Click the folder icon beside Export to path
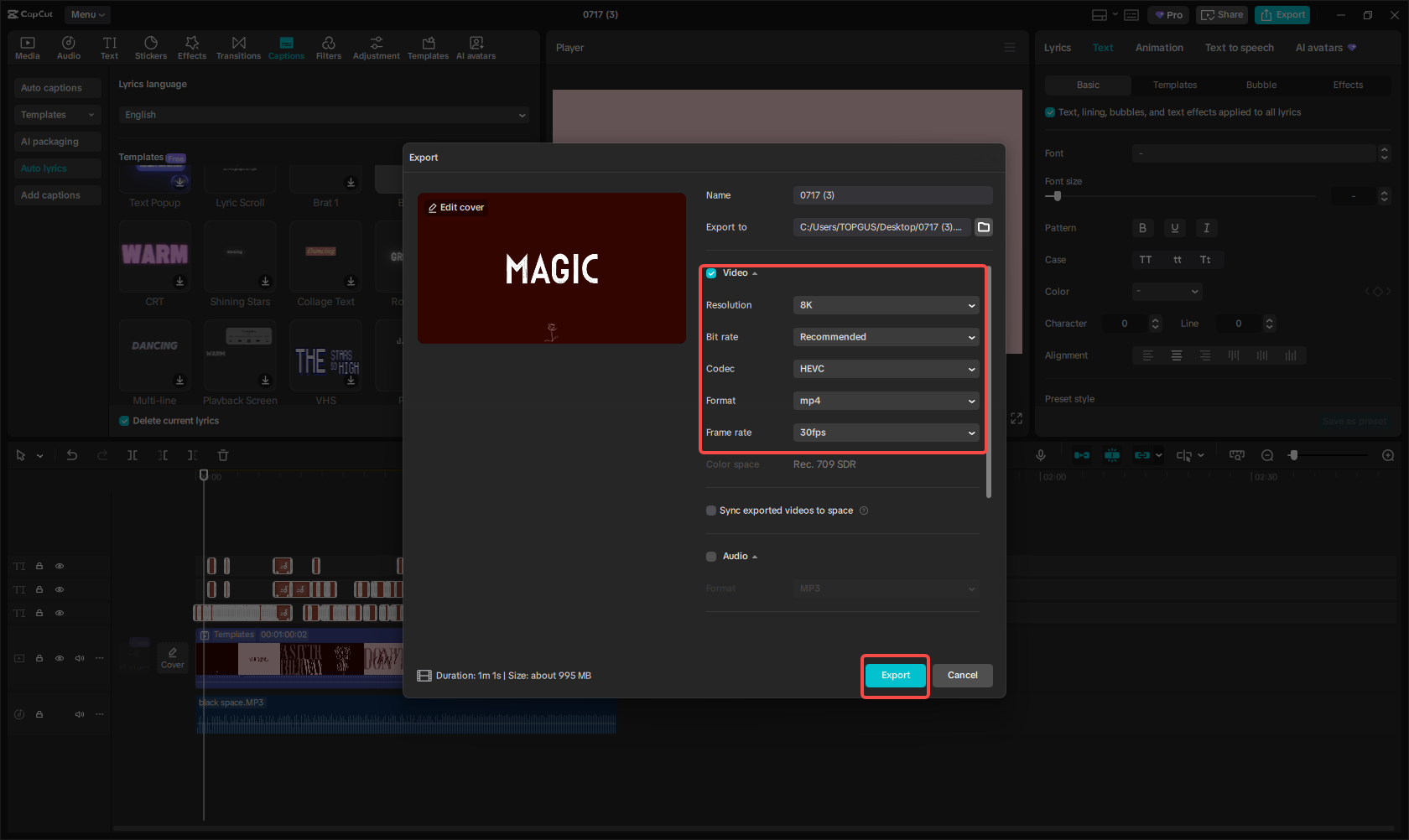 tap(983, 226)
